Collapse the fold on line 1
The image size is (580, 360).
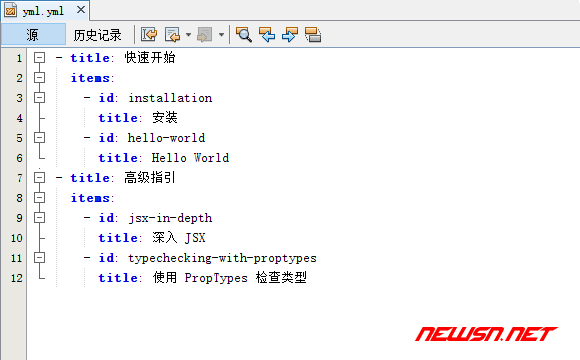[x=39, y=58]
